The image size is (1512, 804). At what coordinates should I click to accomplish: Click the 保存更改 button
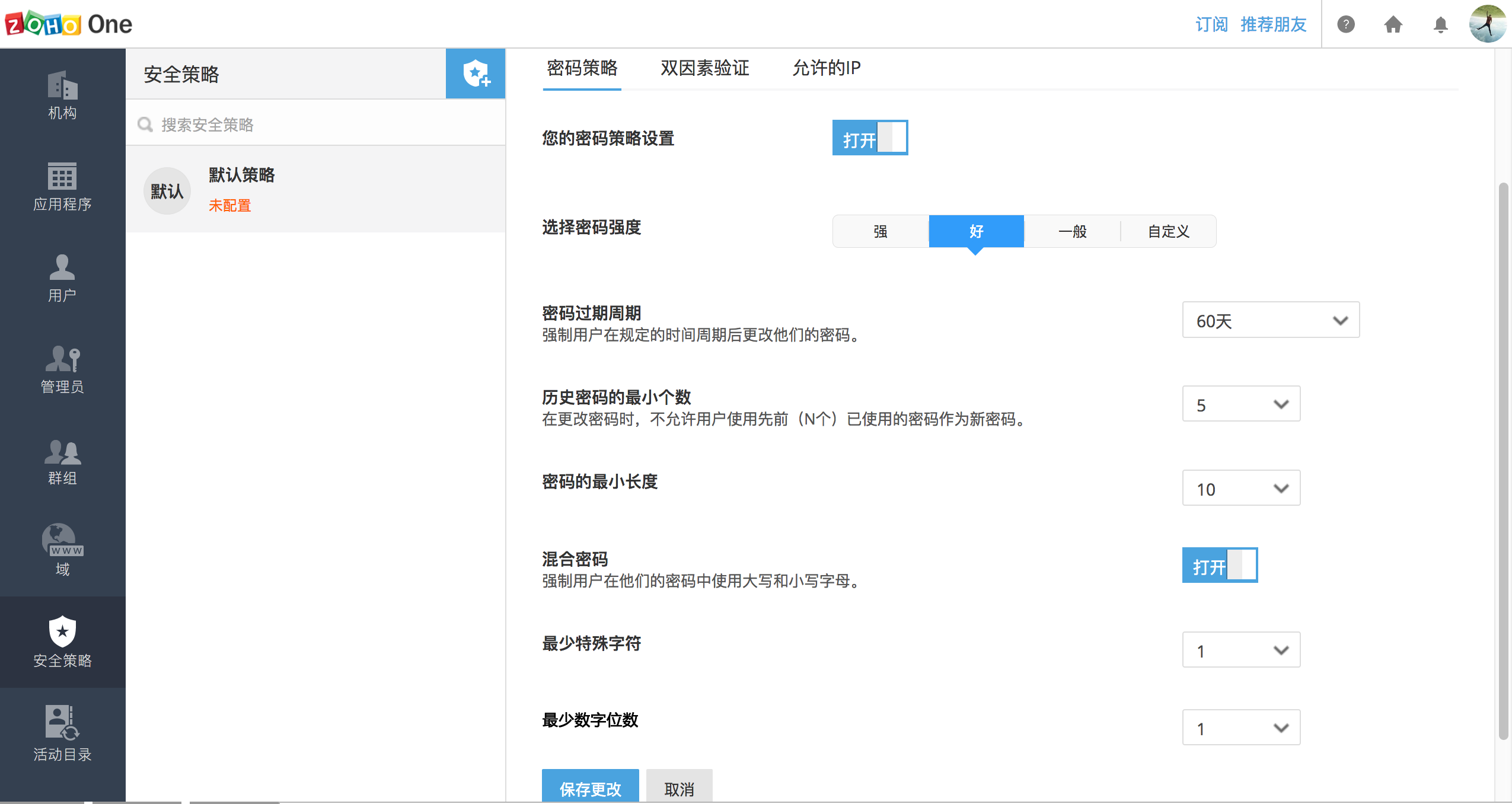coord(590,787)
